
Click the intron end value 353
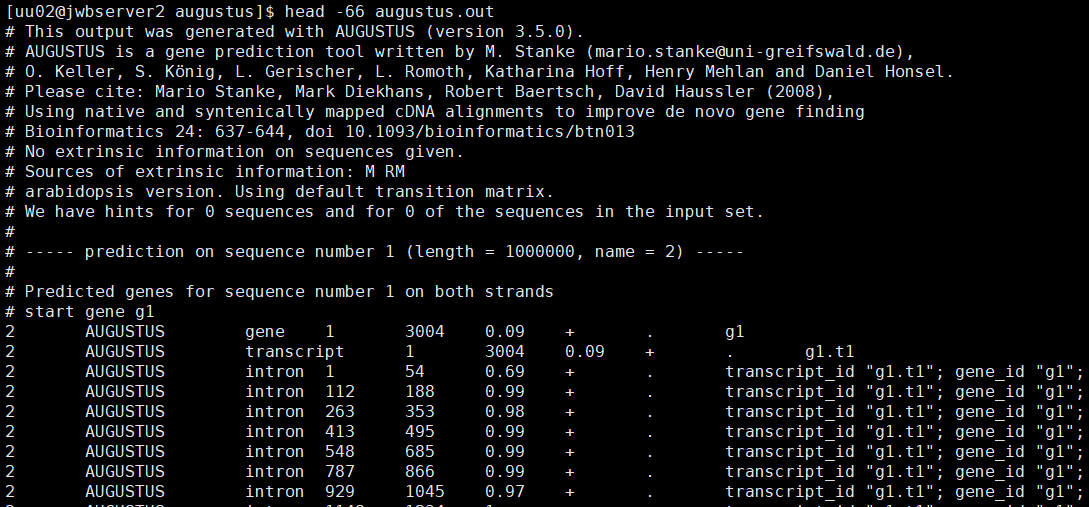(420, 411)
